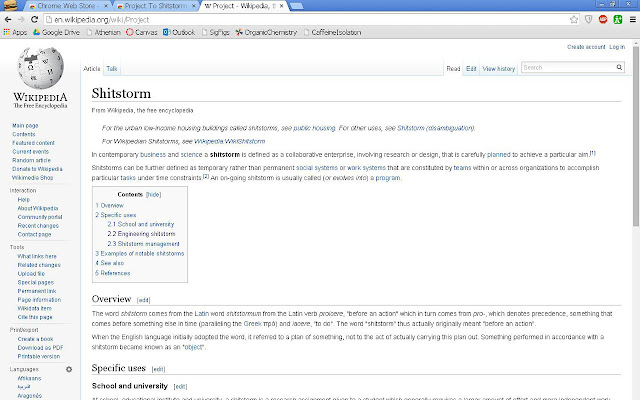The width and height of the screenshot is (640, 400).
Task: Open the CaffeineIsolation bookmark
Action: (332, 32)
